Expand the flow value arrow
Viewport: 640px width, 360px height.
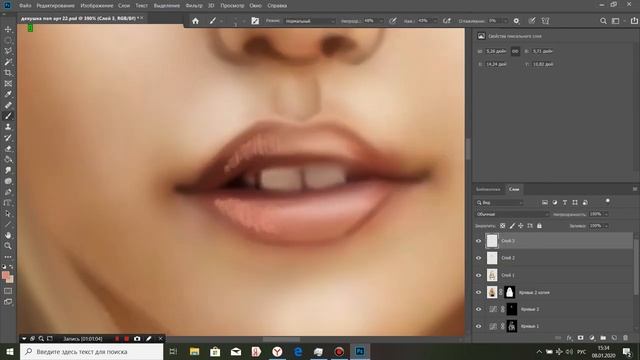click(x=435, y=21)
